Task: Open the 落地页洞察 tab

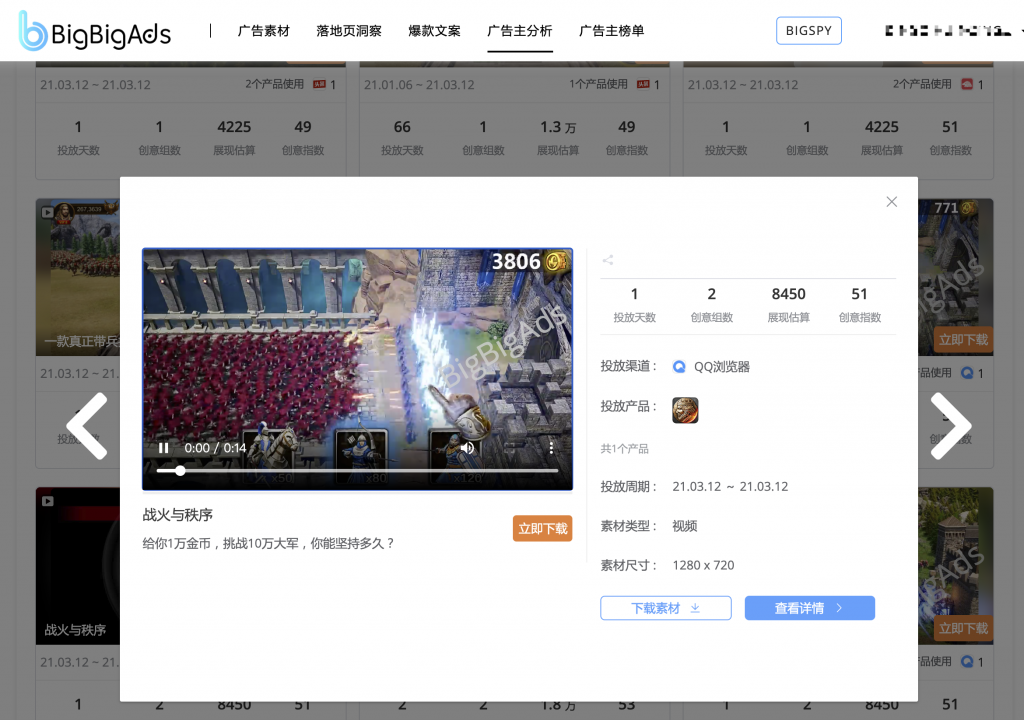Action: 349,31
